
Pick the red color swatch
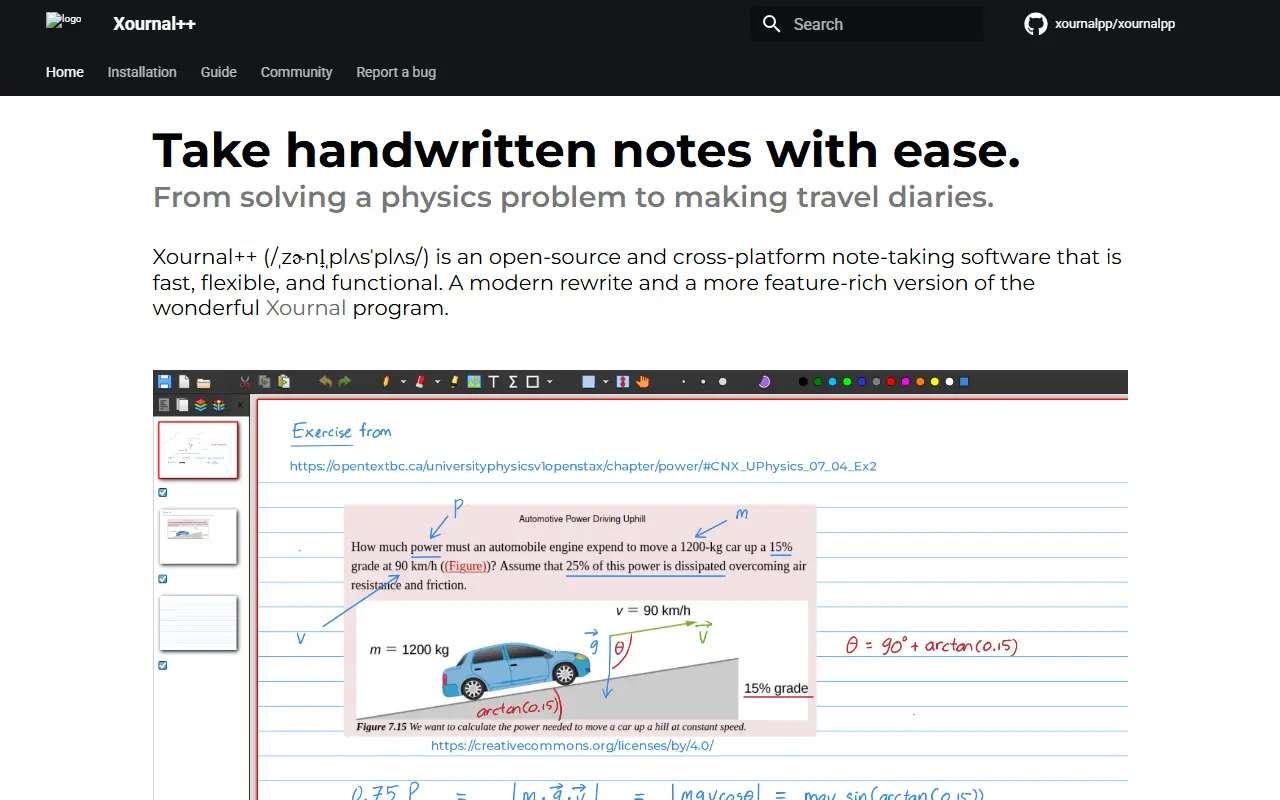coord(891,382)
